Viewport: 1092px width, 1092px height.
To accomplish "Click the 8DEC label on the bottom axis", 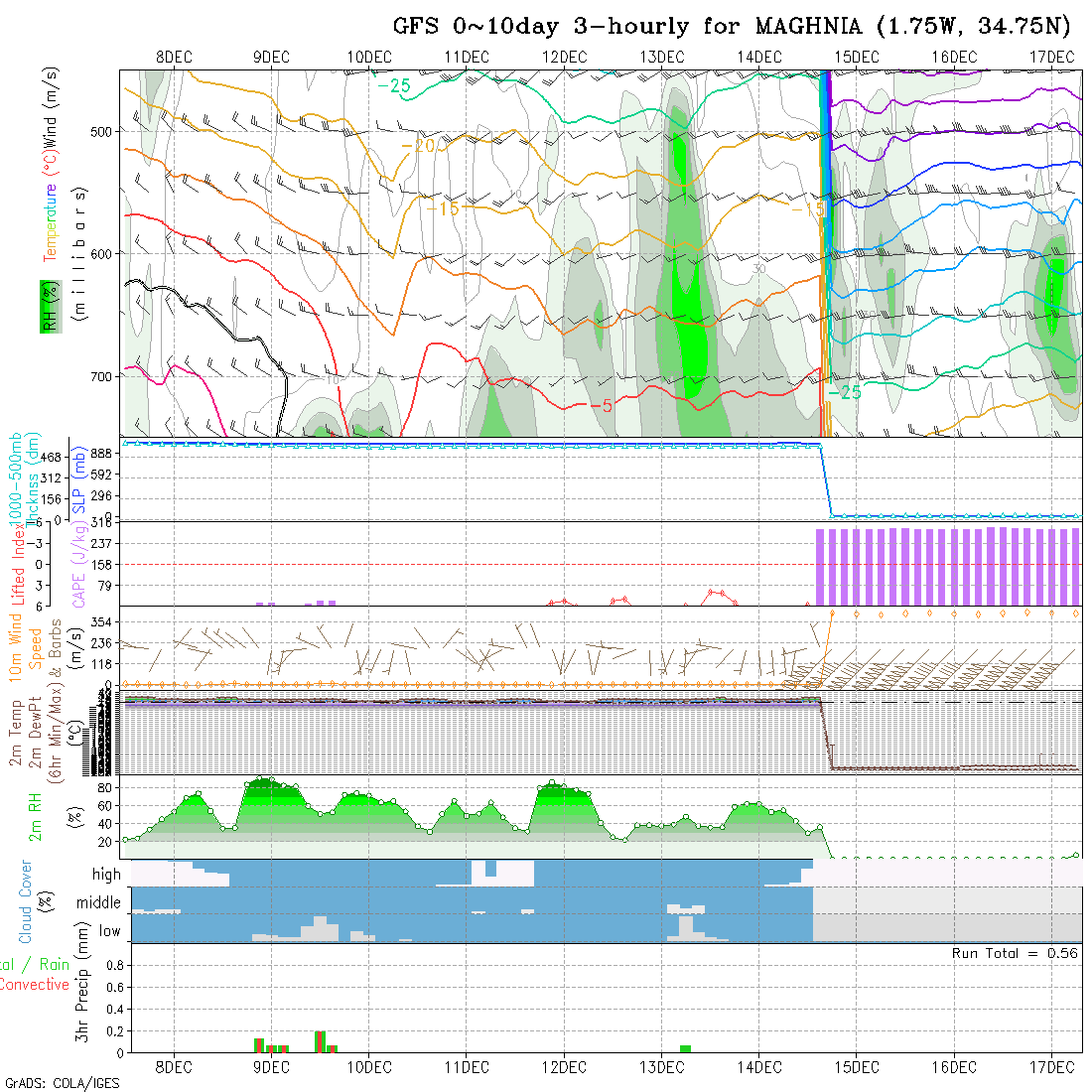I will pos(174,1067).
